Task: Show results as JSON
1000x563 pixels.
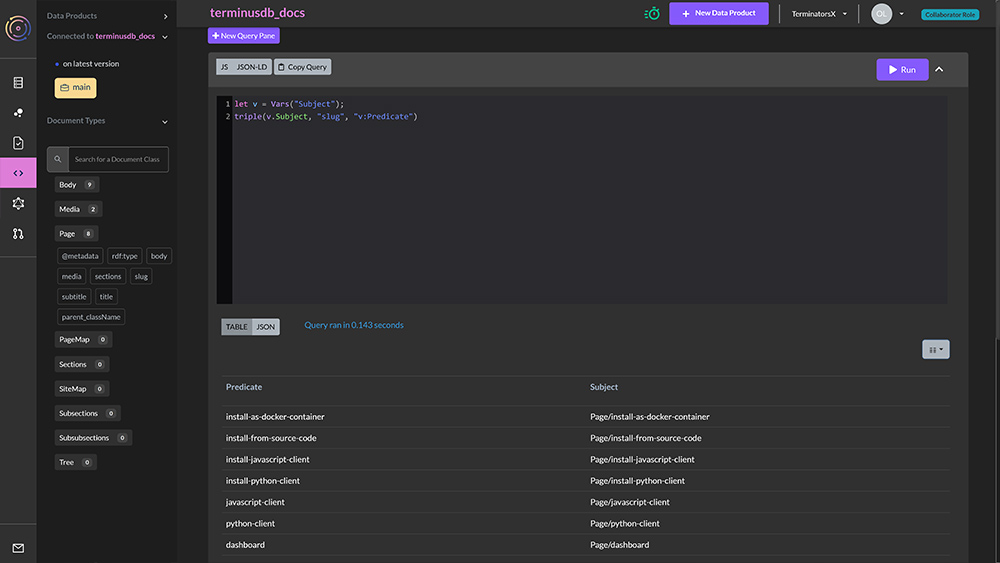Action: point(265,326)
